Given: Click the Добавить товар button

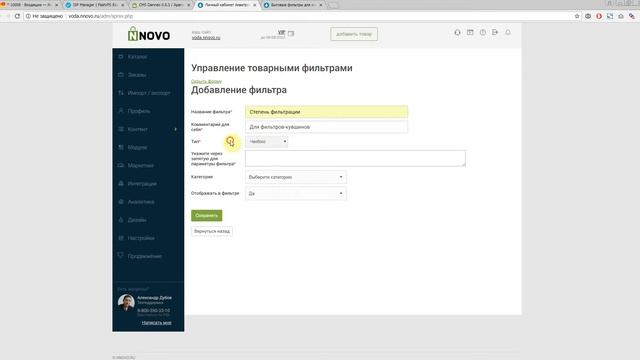Looking at the screenshot, I should 354,34.
